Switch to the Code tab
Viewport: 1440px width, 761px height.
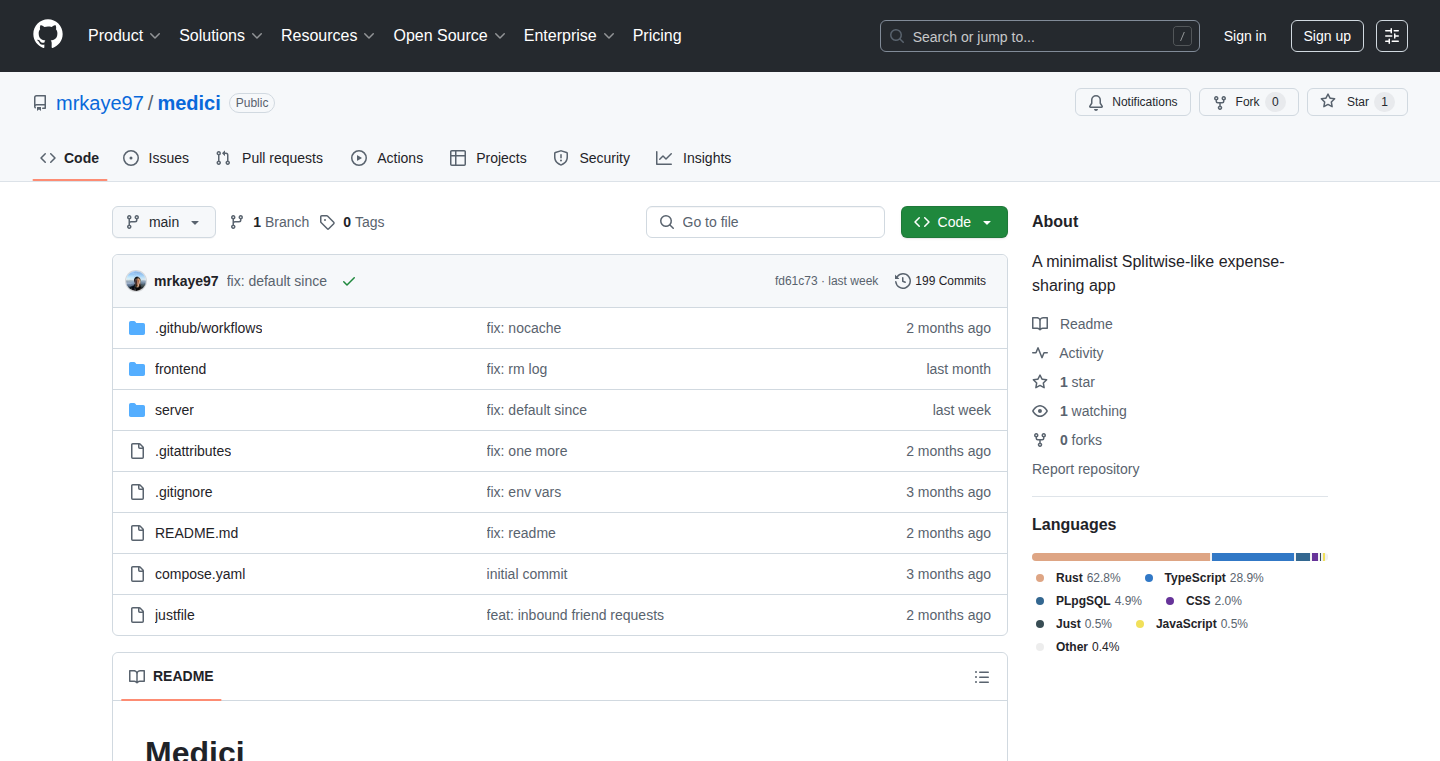pos(70,158)
